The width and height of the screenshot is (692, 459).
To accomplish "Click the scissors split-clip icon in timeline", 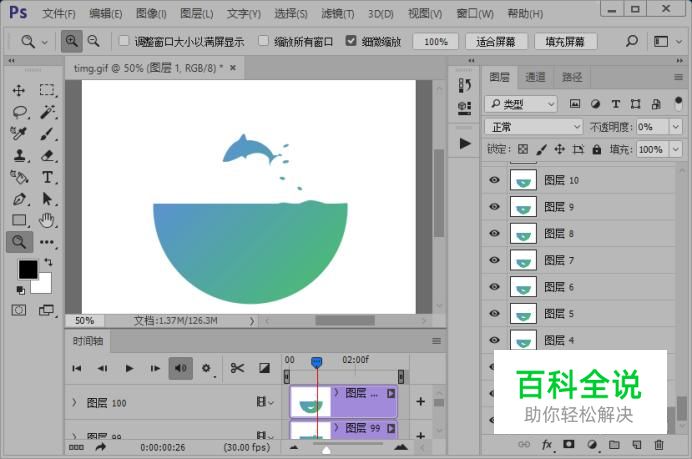I will click(x=237, y=368).
